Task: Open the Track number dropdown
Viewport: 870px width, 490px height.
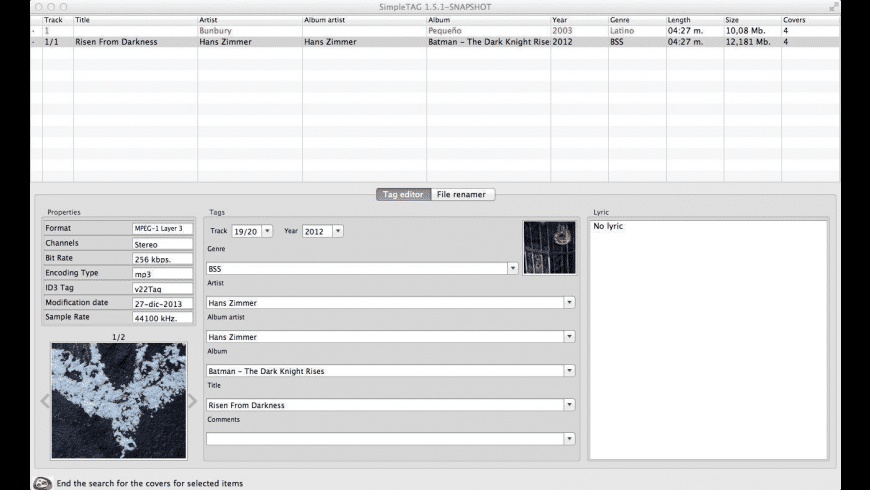Action: coord(267,231)
